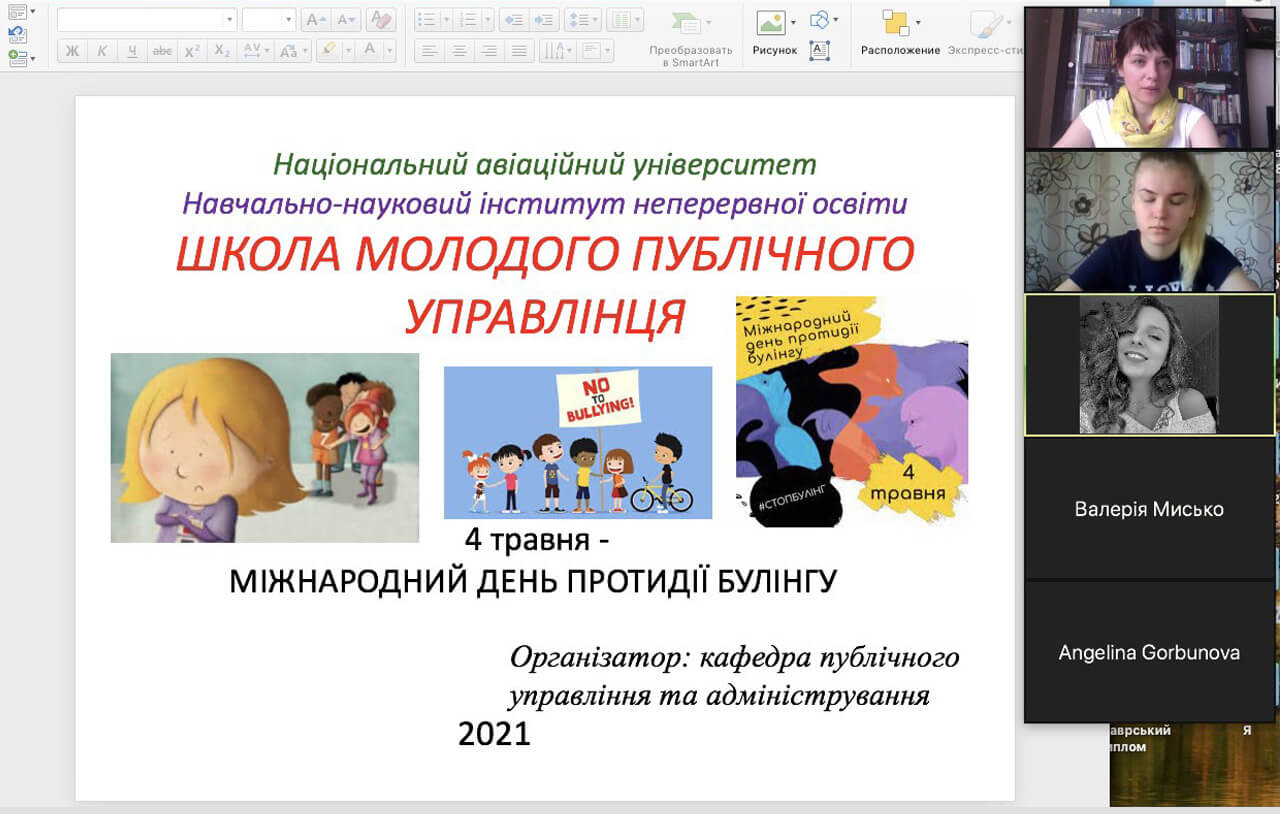Viewport: 1280px width, 814px height.
Task: Open the font size dropdown
Action: [x=289, y=20]
